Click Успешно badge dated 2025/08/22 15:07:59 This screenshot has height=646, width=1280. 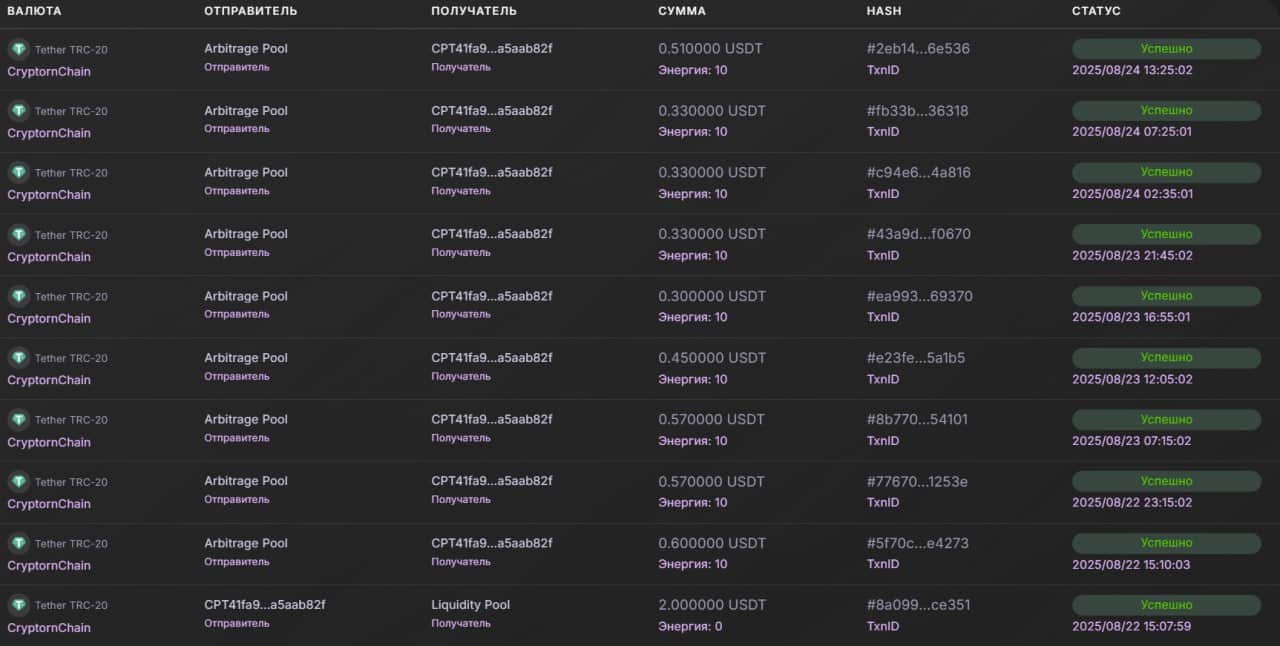tap(1166, 605)
